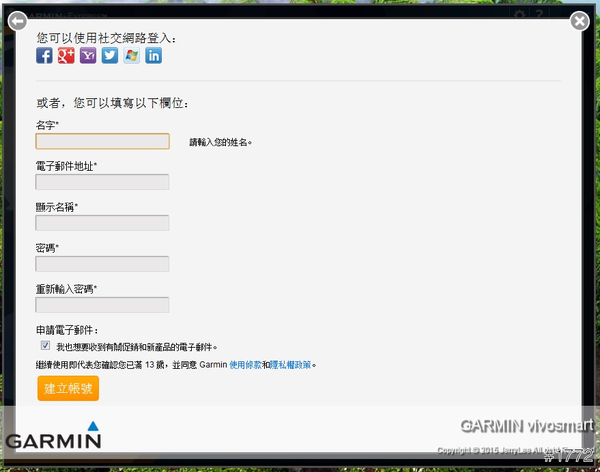
Task: Click the 申請電子郵件 label
Action: point(67,330)
